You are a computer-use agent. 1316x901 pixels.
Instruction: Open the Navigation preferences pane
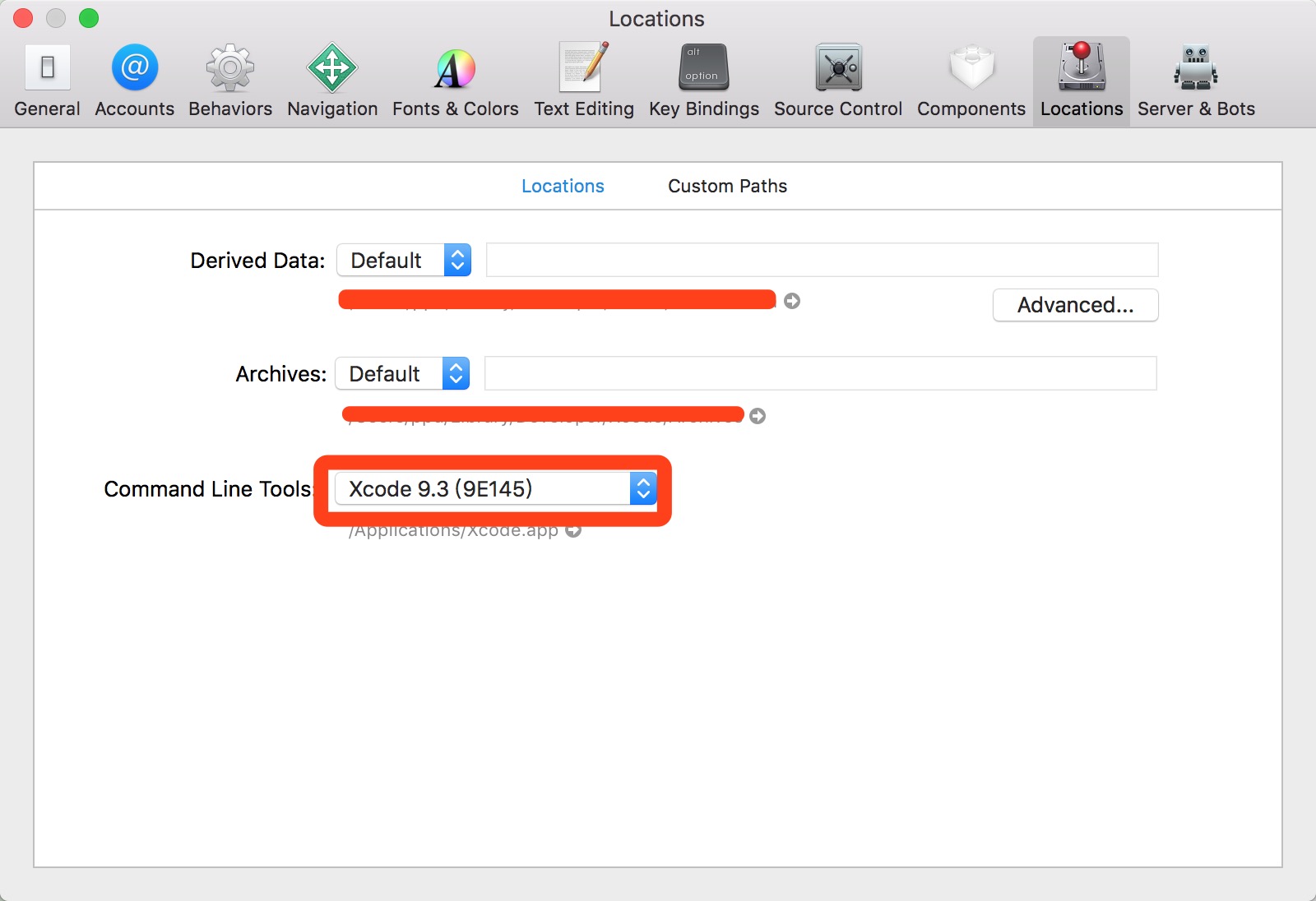pos(332,81)
